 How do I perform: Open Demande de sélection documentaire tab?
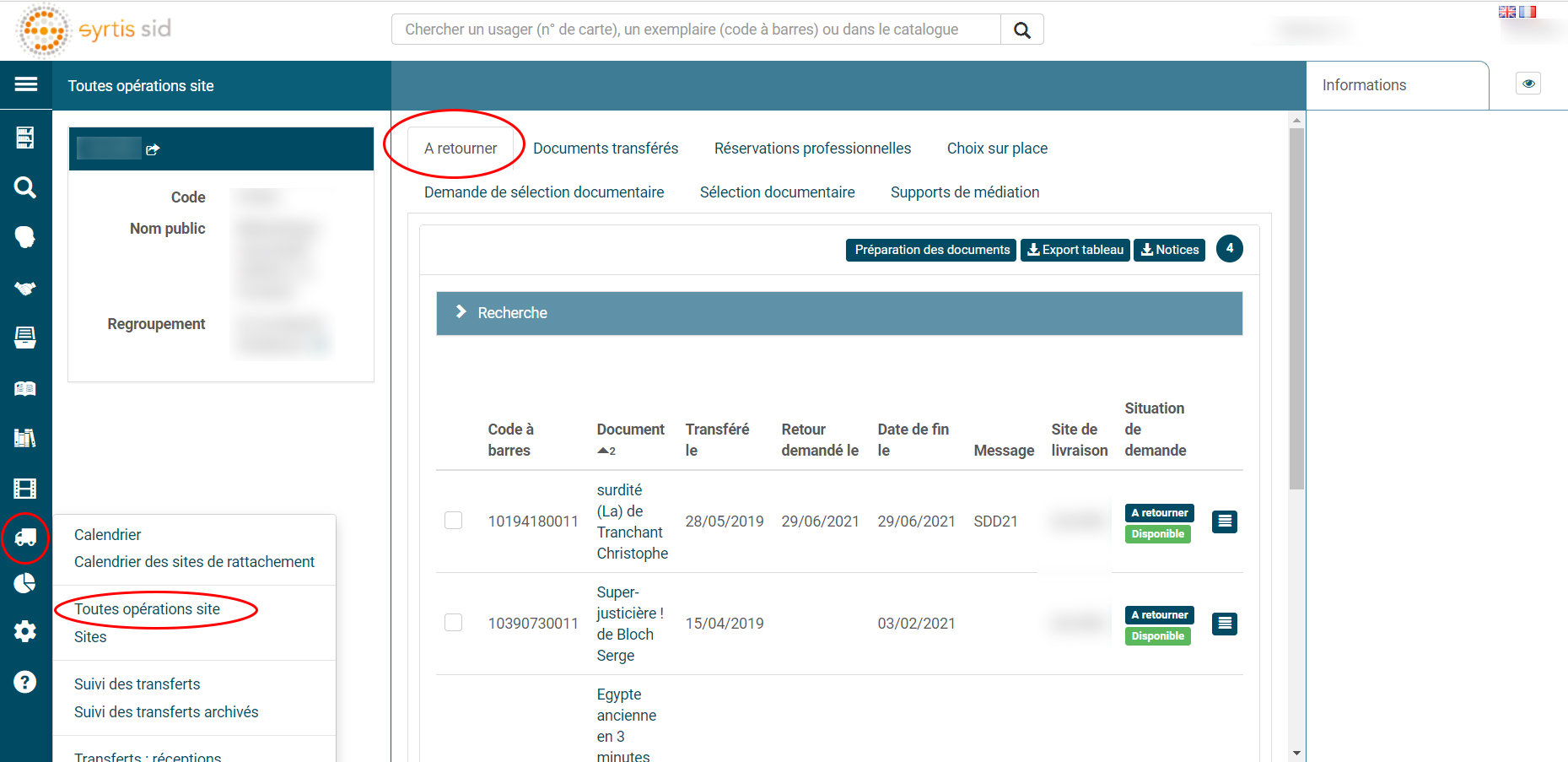tap(544, 192)
